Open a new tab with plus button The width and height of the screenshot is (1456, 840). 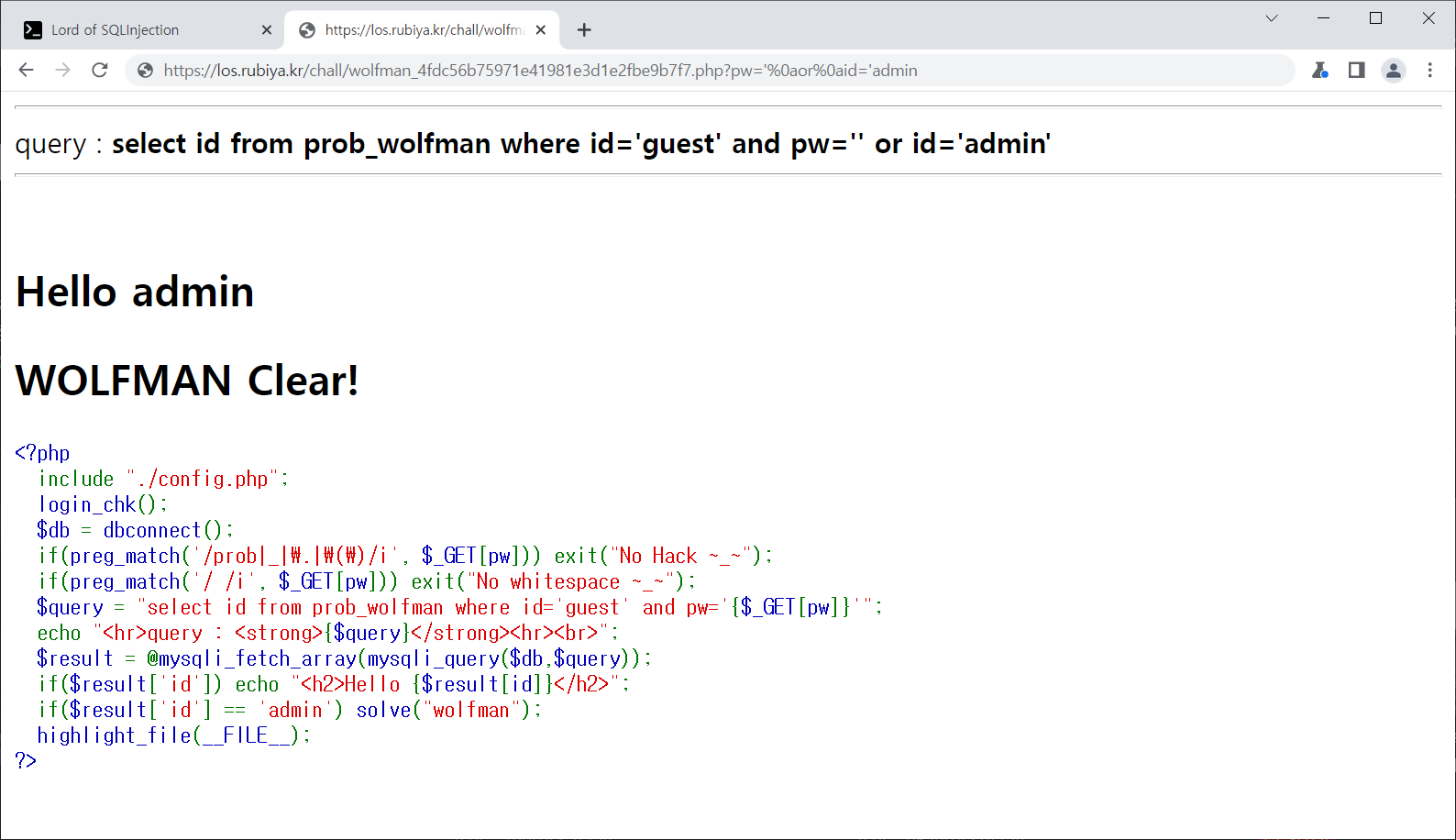coord(584,29)
